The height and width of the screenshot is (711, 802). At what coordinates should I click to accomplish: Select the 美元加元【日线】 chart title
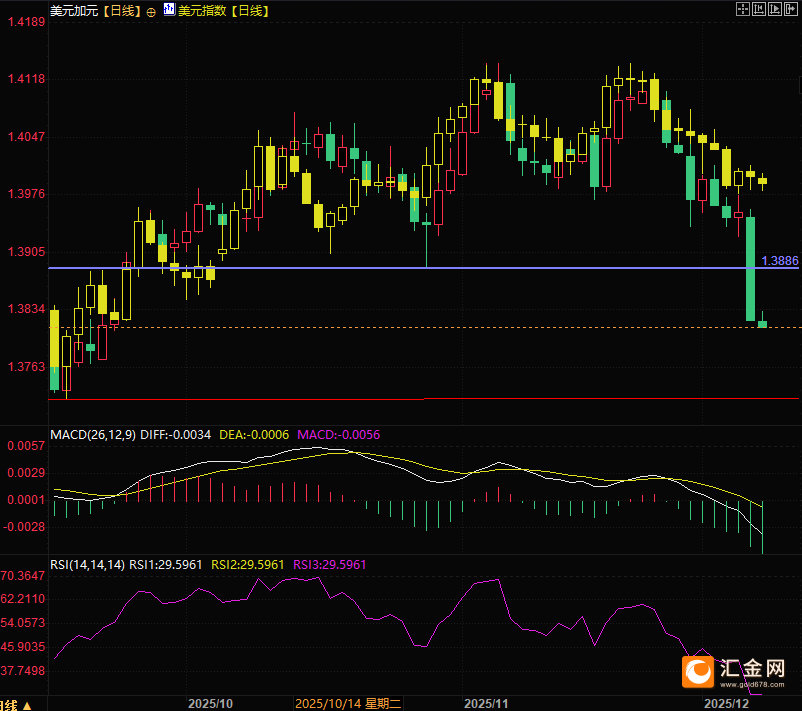[96, 11]
